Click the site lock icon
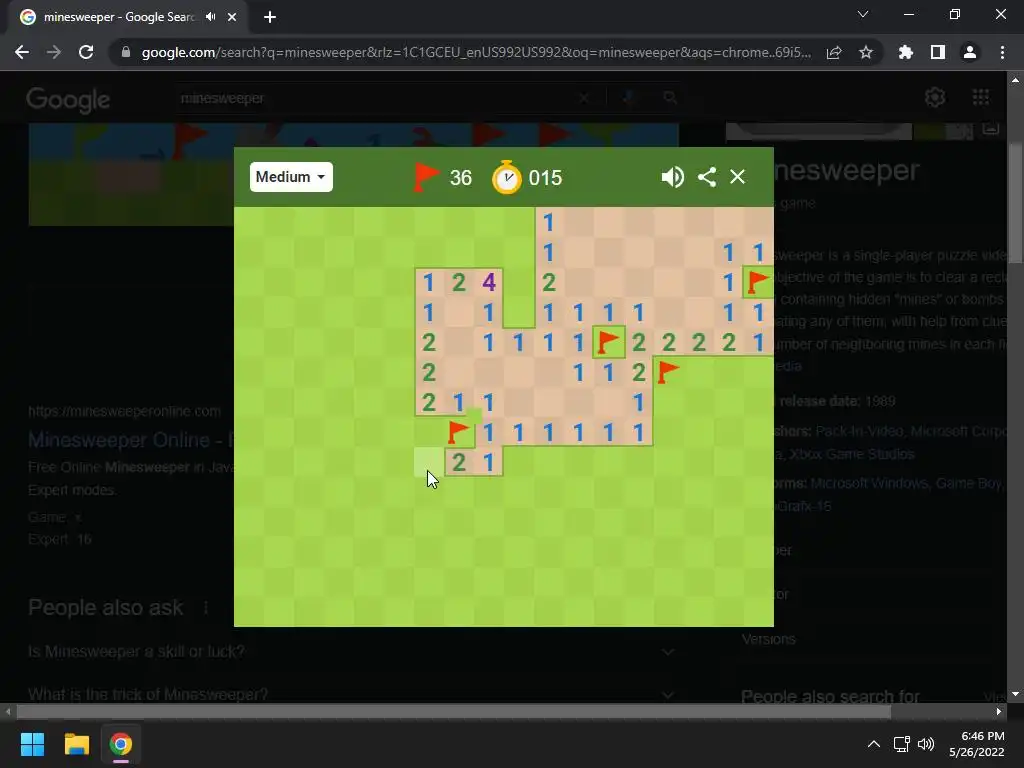1024x768 pixels. click(126, 52)
